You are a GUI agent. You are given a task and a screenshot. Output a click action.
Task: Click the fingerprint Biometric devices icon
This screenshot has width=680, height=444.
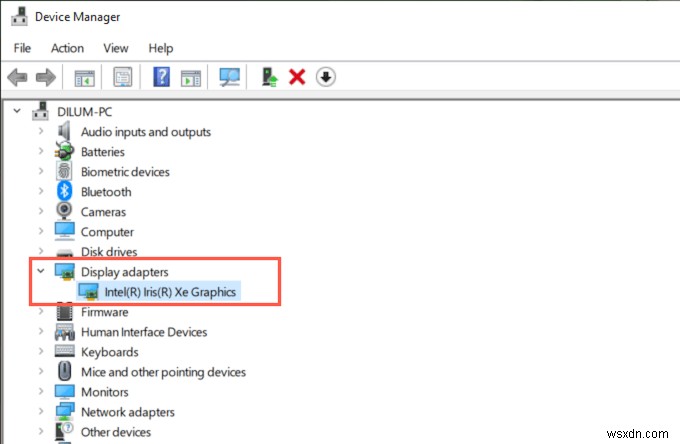[64, 171]
